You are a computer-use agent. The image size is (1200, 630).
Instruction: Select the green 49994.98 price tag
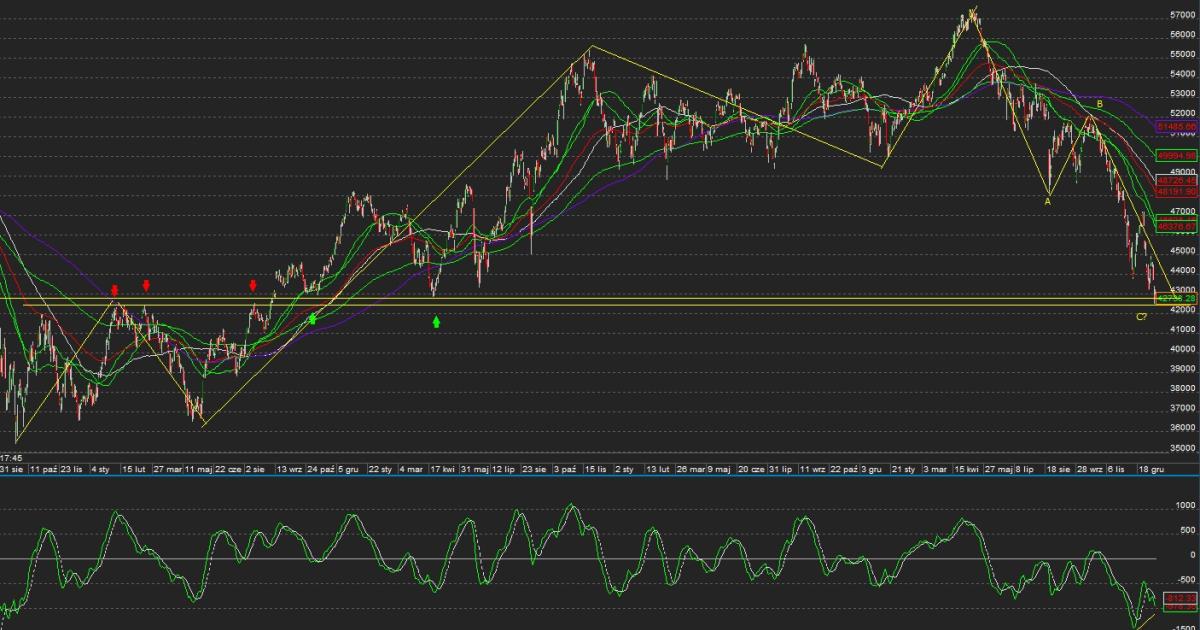click(x=1176, y=156)
